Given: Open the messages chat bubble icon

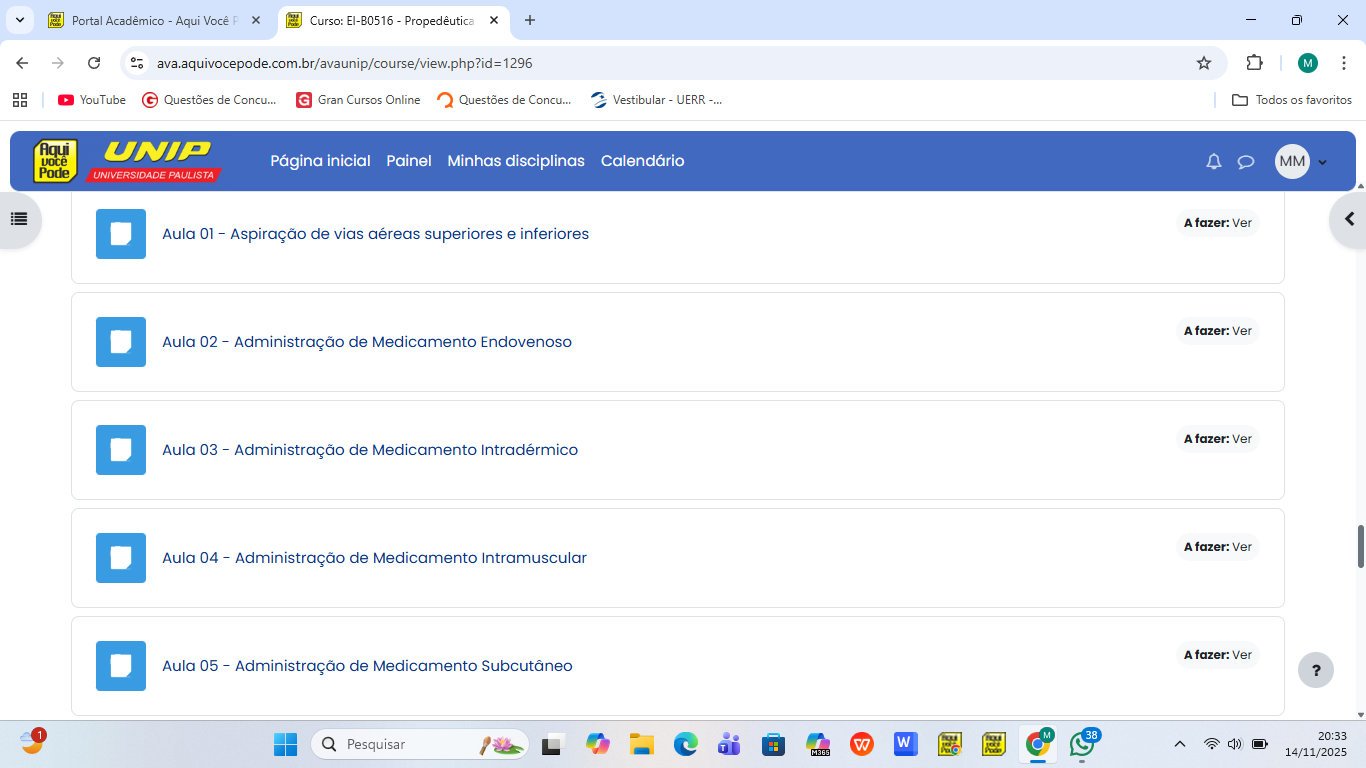Looking at the screenshot, I should (x=1246, y=162).
